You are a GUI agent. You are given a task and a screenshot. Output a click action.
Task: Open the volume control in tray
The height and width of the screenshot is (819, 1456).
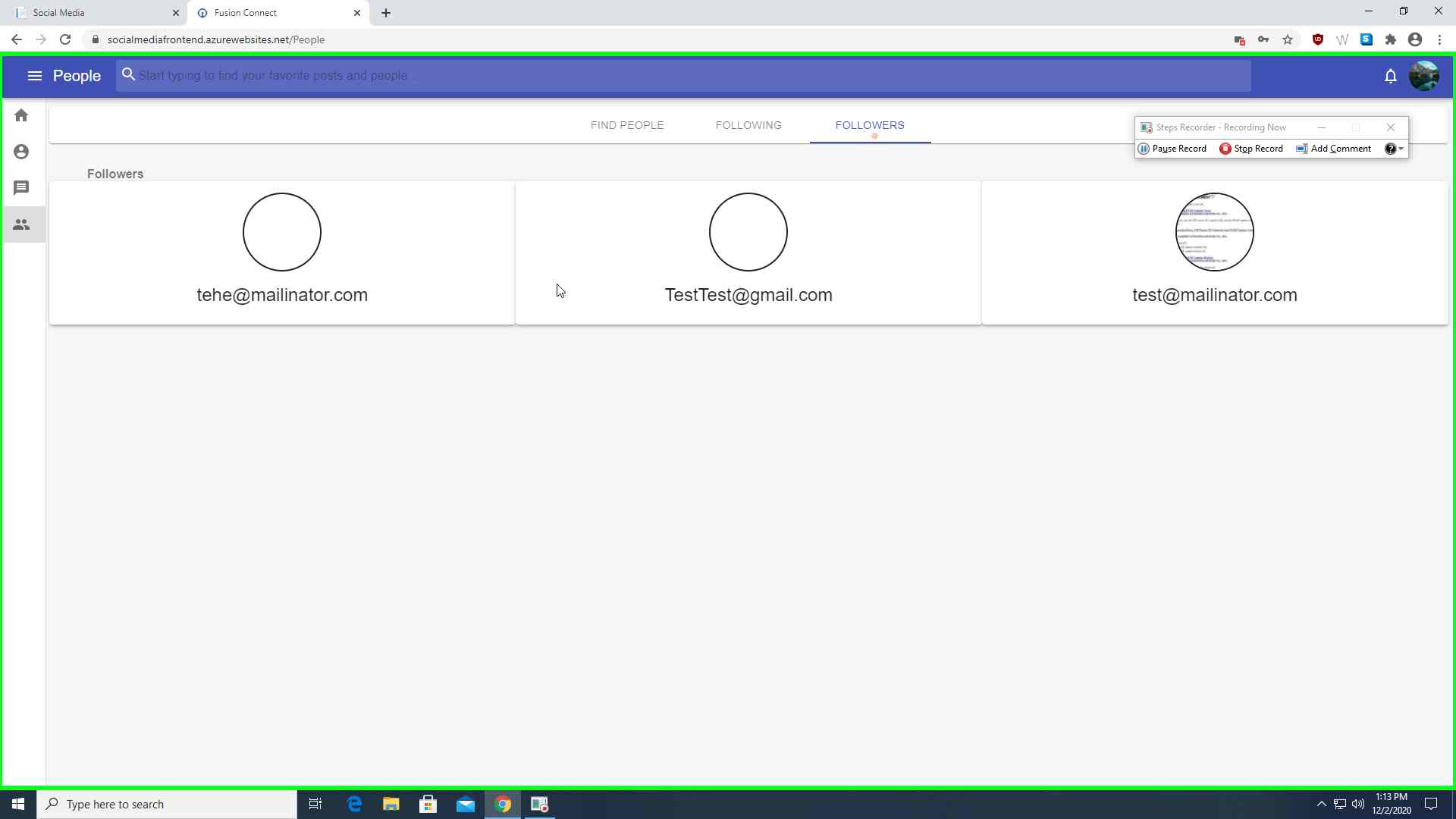coord(1357,804)
